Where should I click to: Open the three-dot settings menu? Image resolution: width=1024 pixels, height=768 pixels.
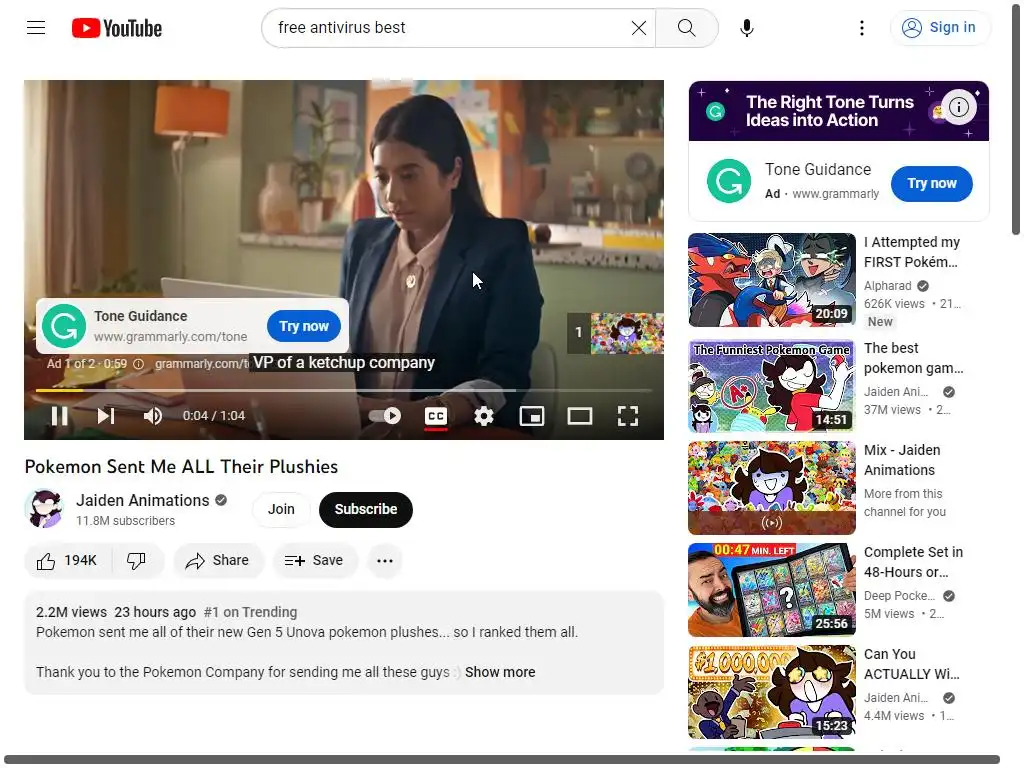(x=862, y=27)
